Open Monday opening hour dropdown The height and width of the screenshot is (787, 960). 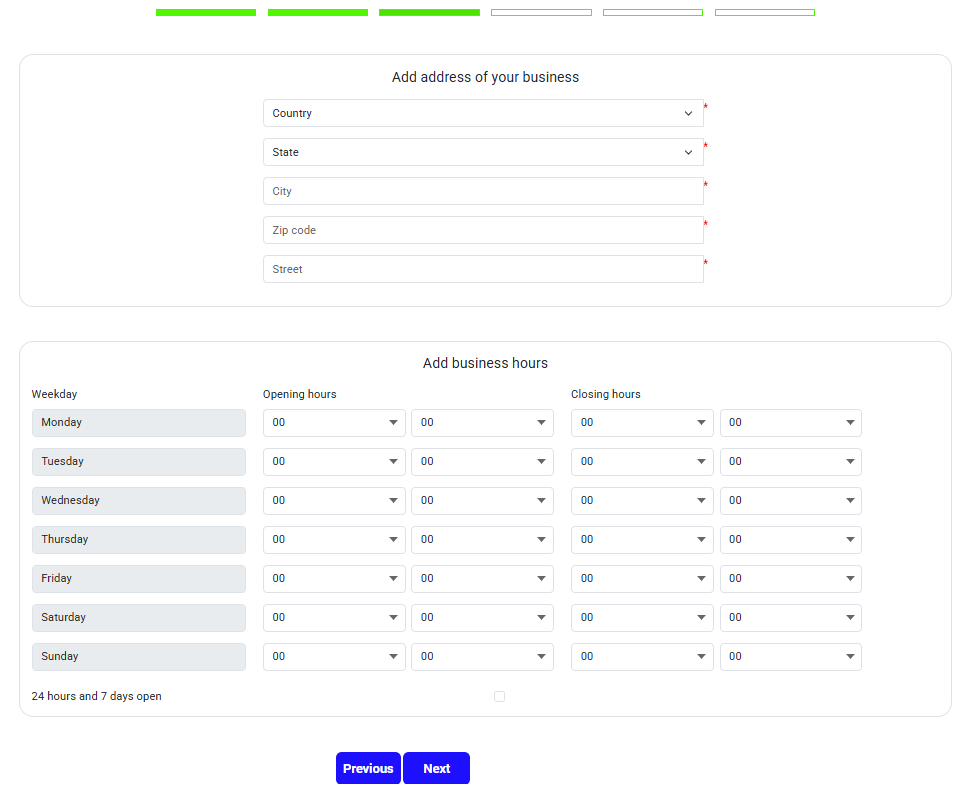(334, 423)
